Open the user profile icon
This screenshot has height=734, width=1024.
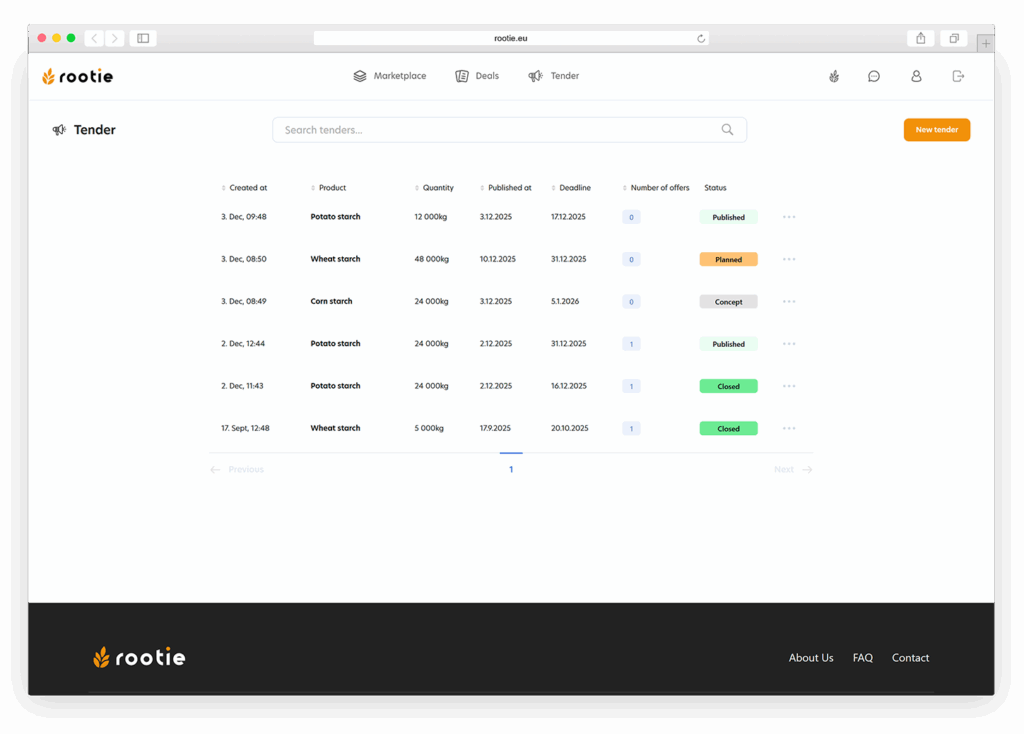(916, 76)
